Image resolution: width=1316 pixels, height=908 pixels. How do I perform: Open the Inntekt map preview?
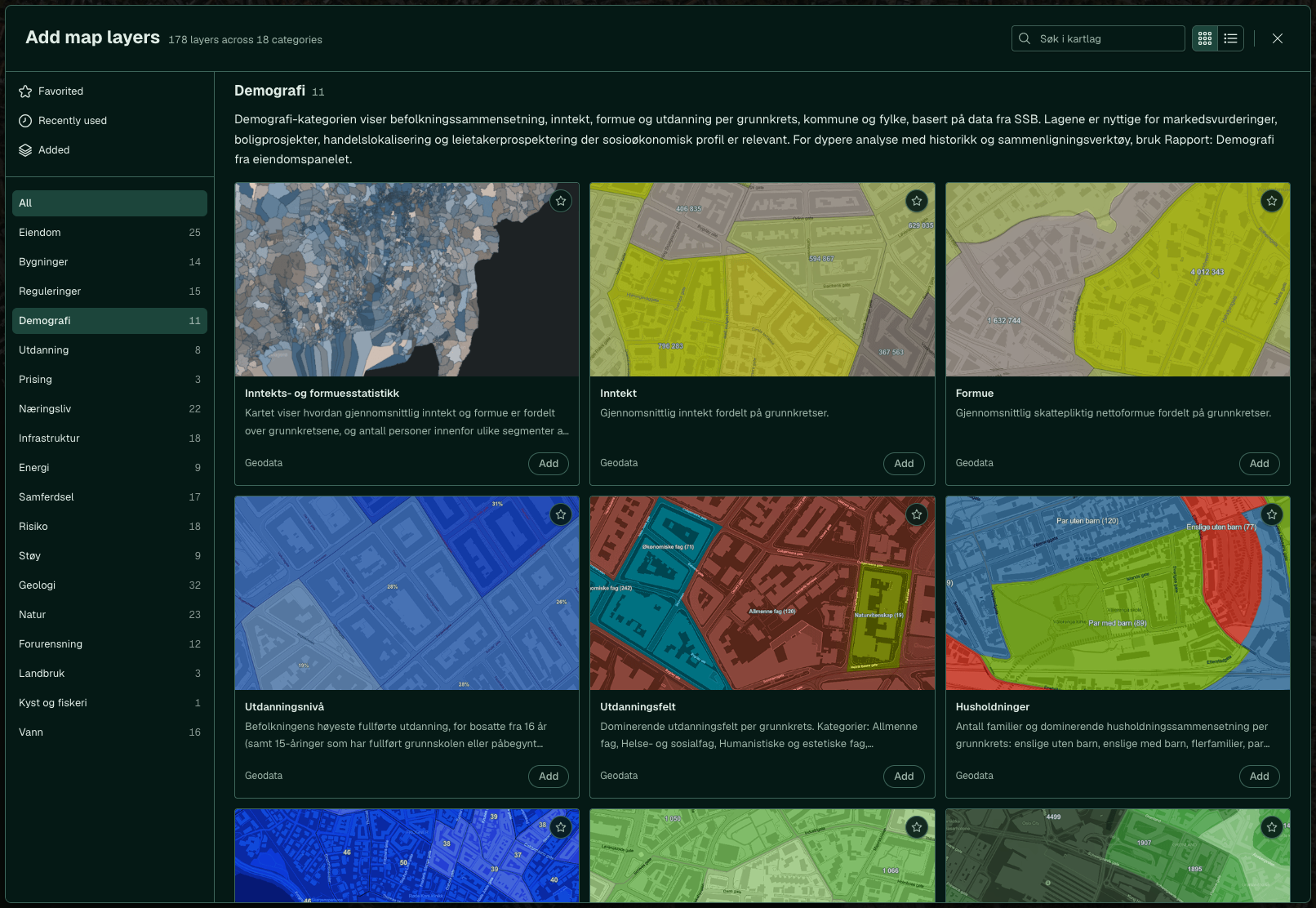click(762, 279)
